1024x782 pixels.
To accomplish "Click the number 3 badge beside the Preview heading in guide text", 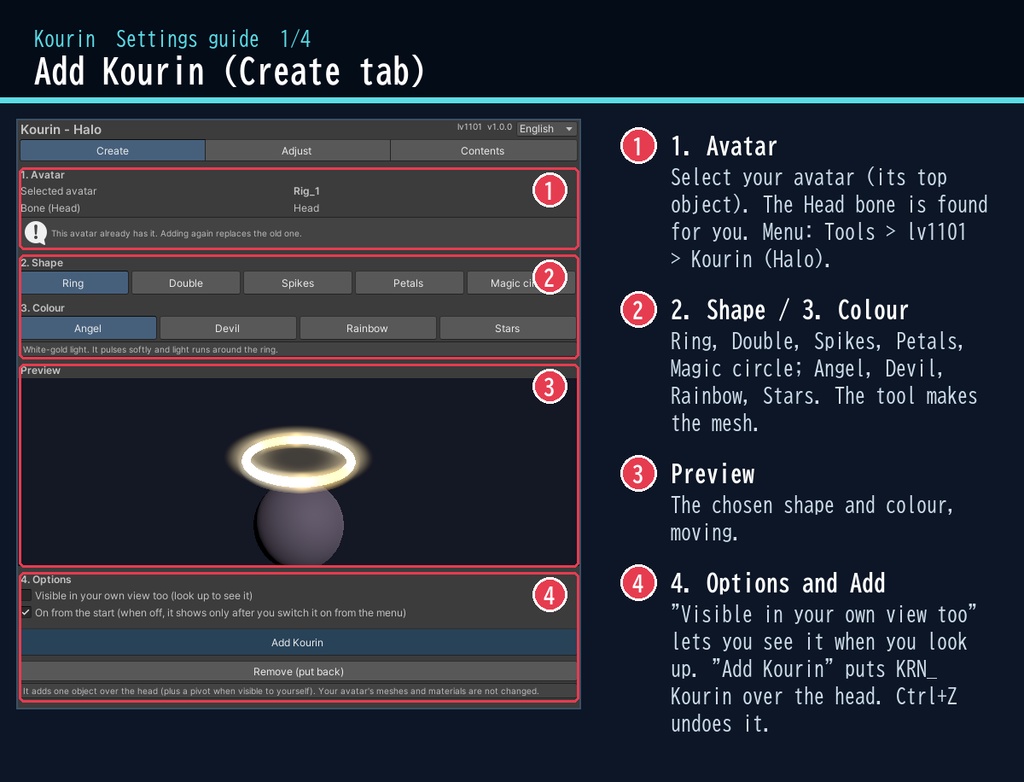I will [x=638, y=473].
